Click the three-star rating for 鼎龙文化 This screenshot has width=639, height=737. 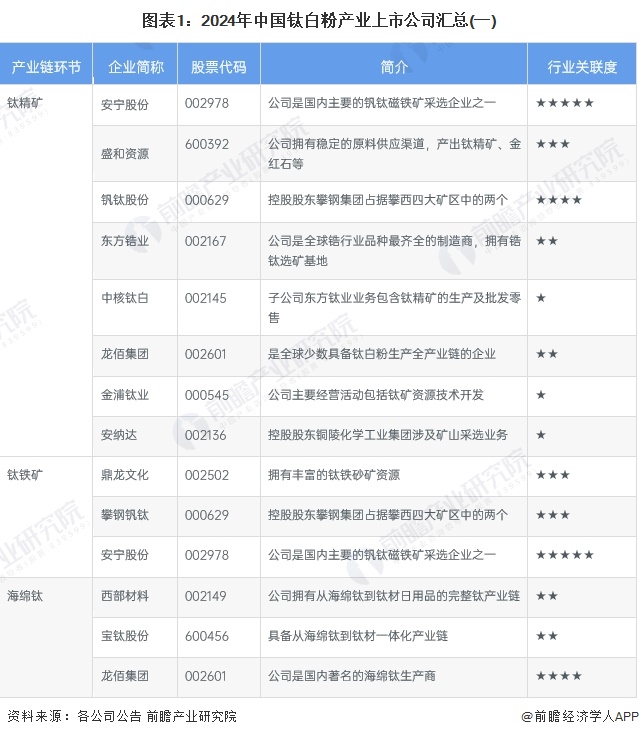[553, 475]
